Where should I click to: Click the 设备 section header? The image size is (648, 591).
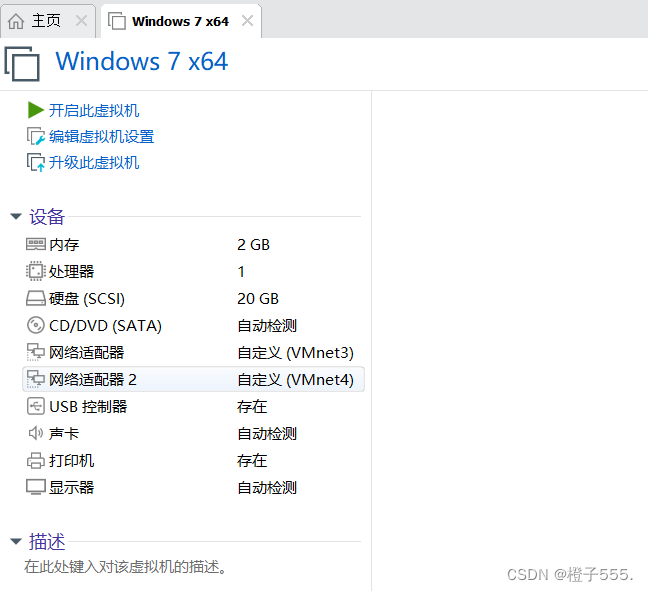pos(47,217)
